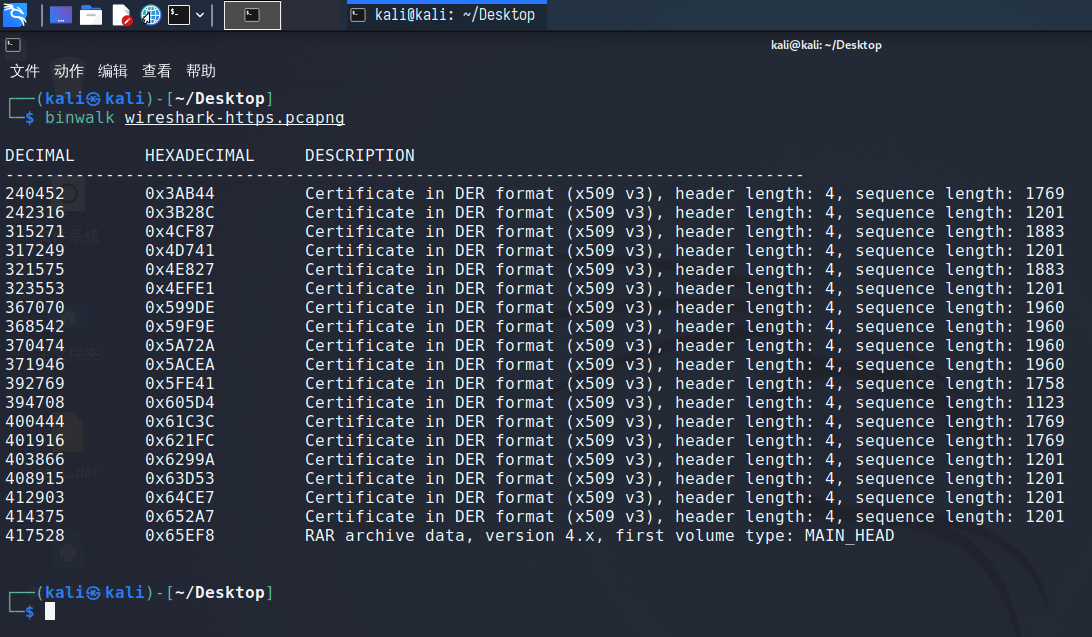
Task: Click the DESCRIPTION column header text
Action: tap(359, 156)
